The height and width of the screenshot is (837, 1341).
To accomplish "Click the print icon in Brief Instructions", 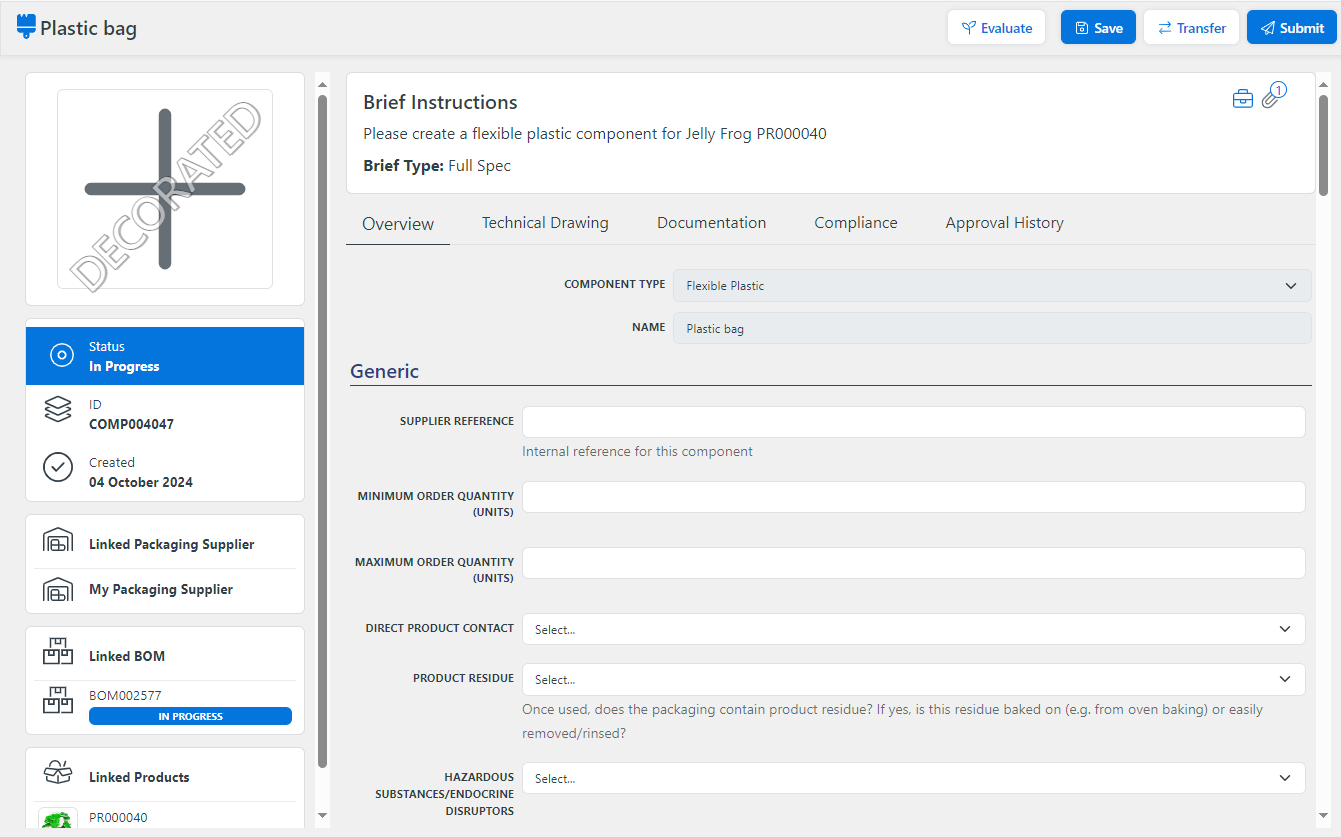I will [x=1242, y=98].
